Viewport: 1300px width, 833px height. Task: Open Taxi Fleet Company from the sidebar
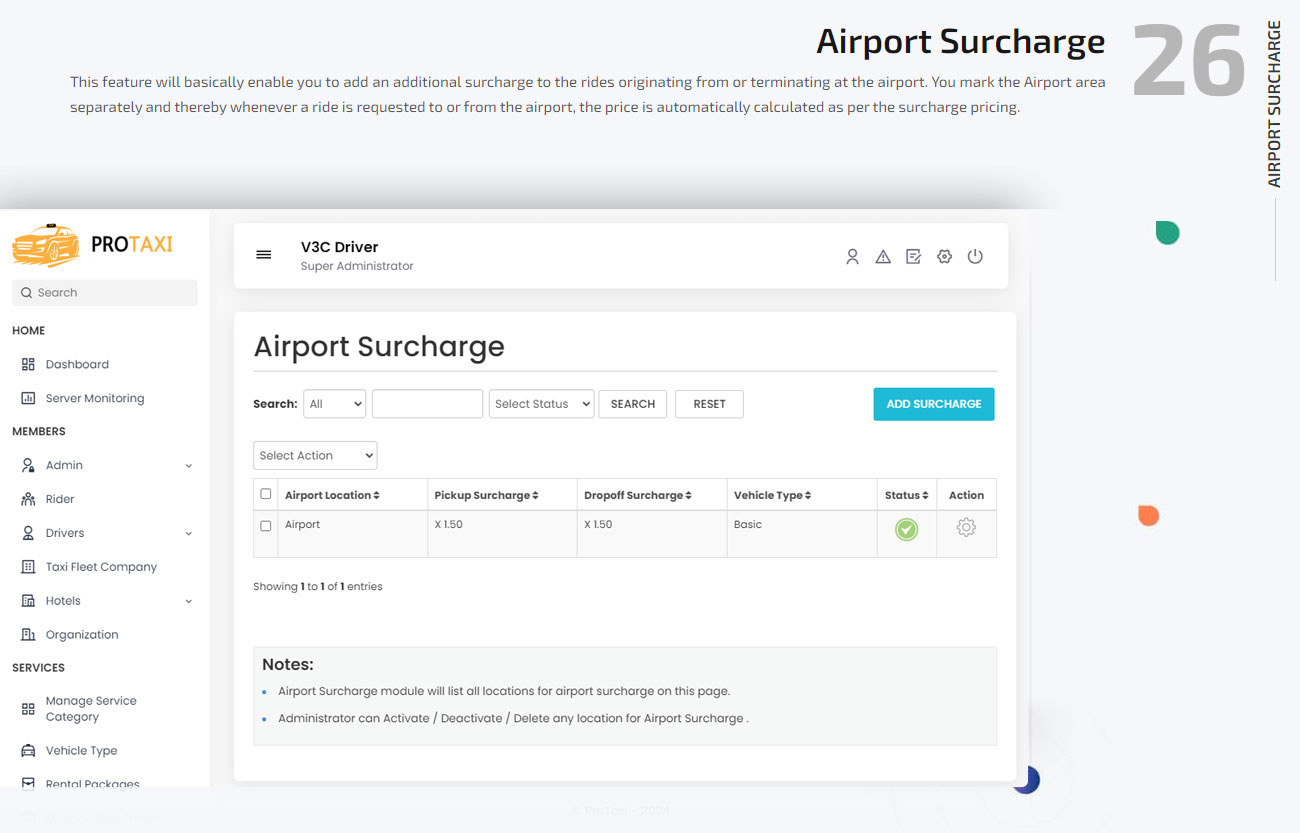[x=101, y=566]
